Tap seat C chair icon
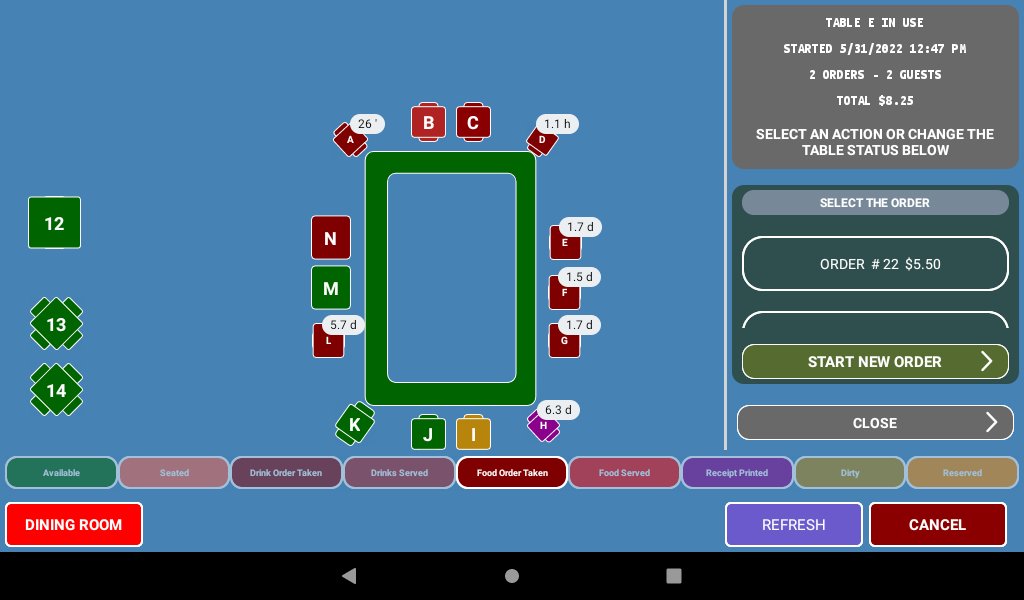Screen dimensions: 1024x600 [x=473, y=122]
